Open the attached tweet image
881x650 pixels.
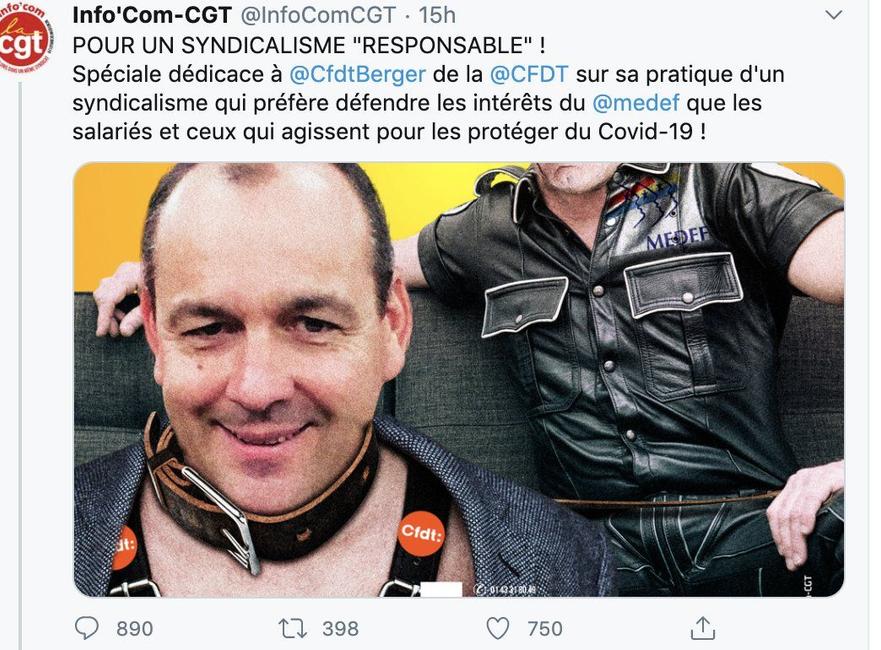(459, 380)
